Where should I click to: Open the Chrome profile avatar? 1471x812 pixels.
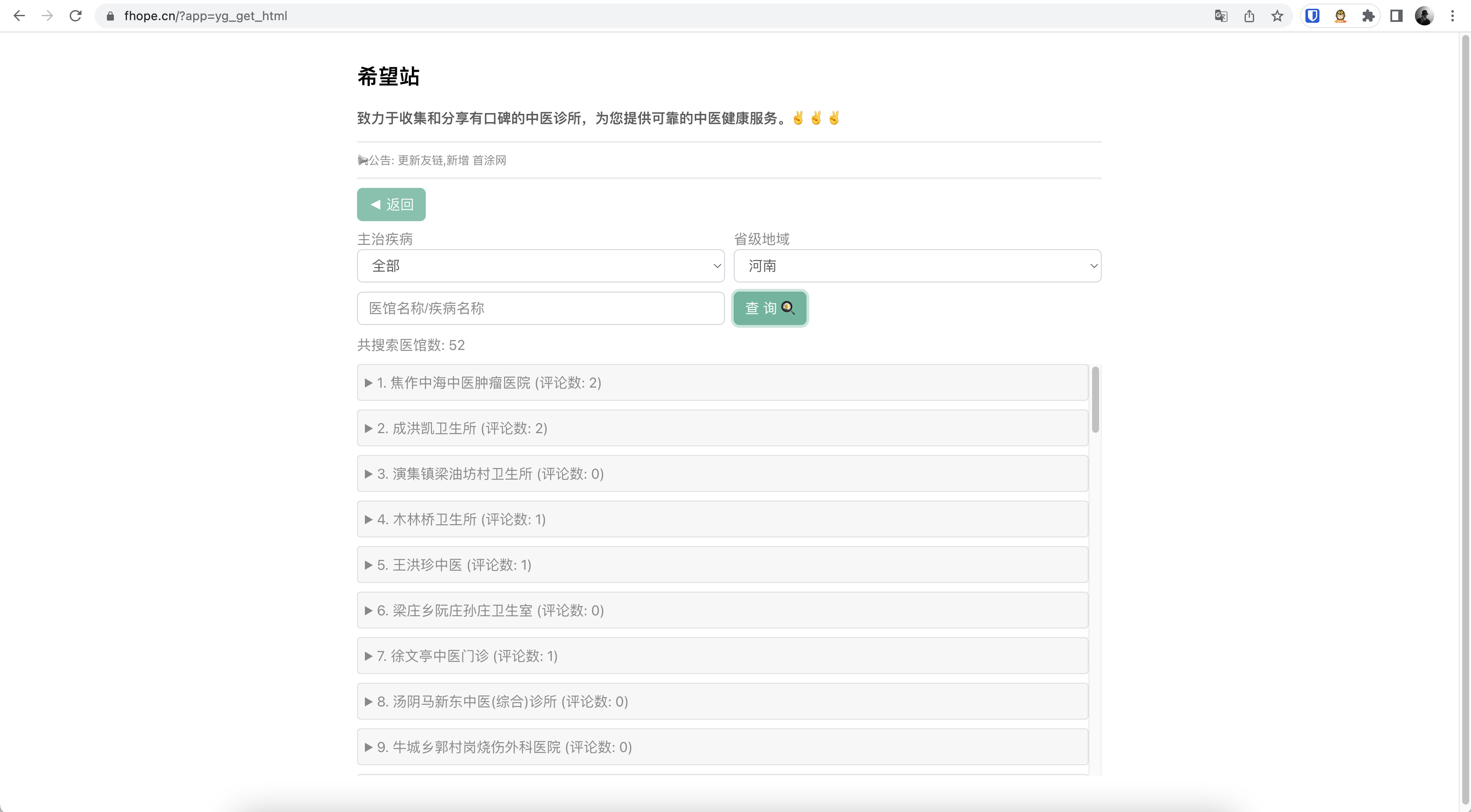pos(1424,16)
